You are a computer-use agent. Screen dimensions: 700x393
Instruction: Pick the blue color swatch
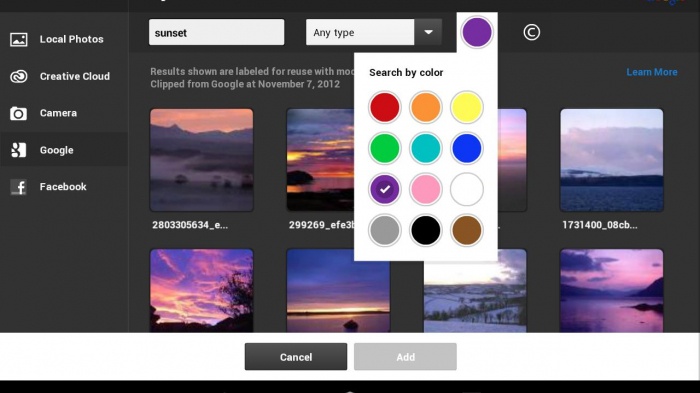coord(467,148)
